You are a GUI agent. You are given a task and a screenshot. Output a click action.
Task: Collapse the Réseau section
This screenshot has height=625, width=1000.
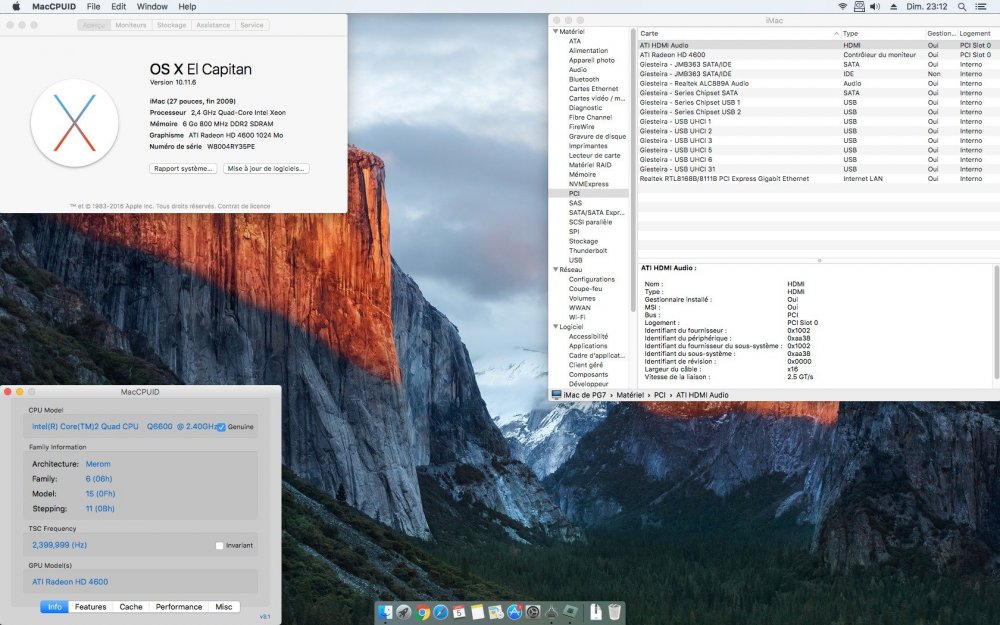coord(555,270)
